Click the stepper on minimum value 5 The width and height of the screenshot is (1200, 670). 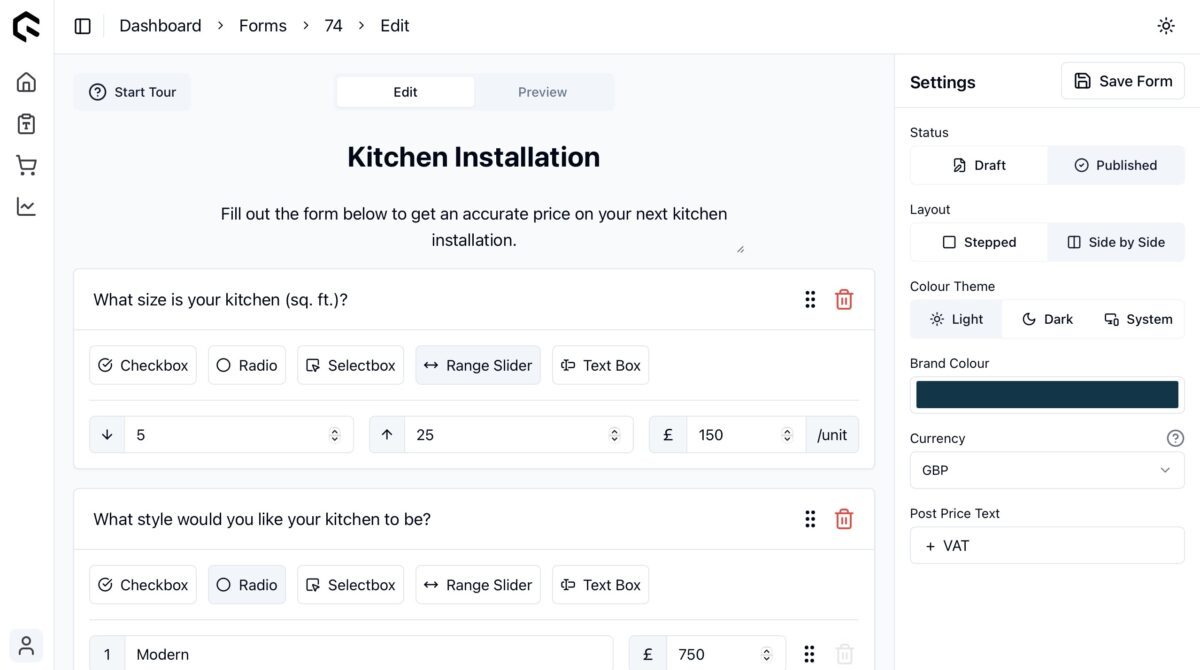click(335, 435)
